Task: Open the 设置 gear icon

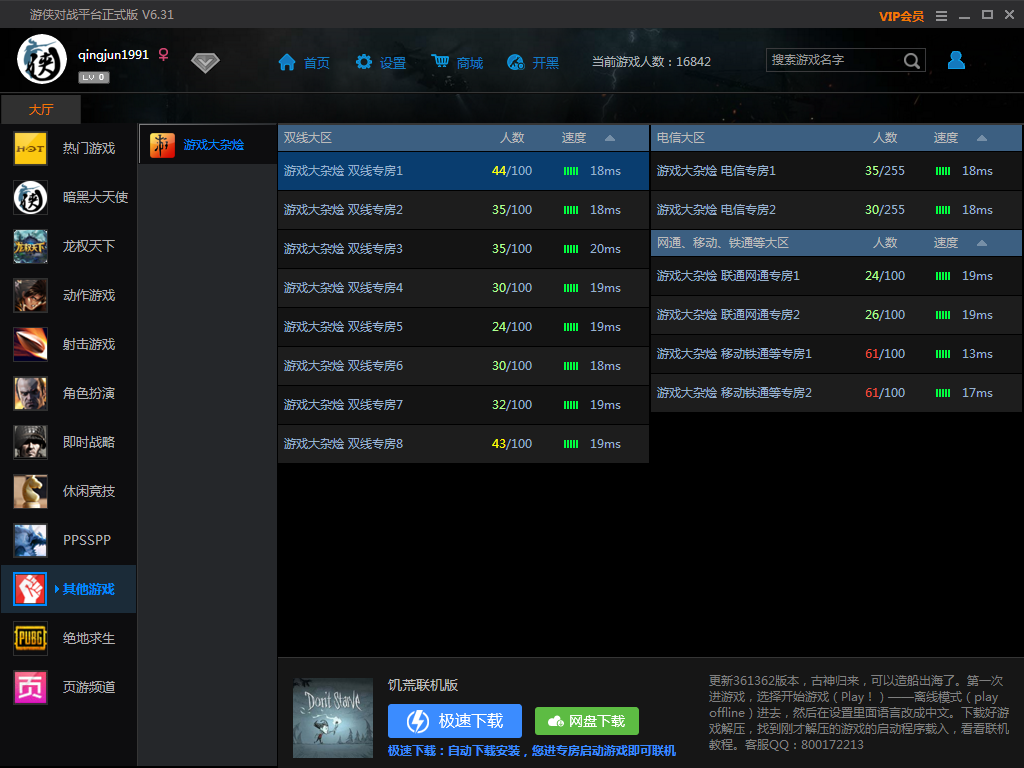Action: [364, 62]
